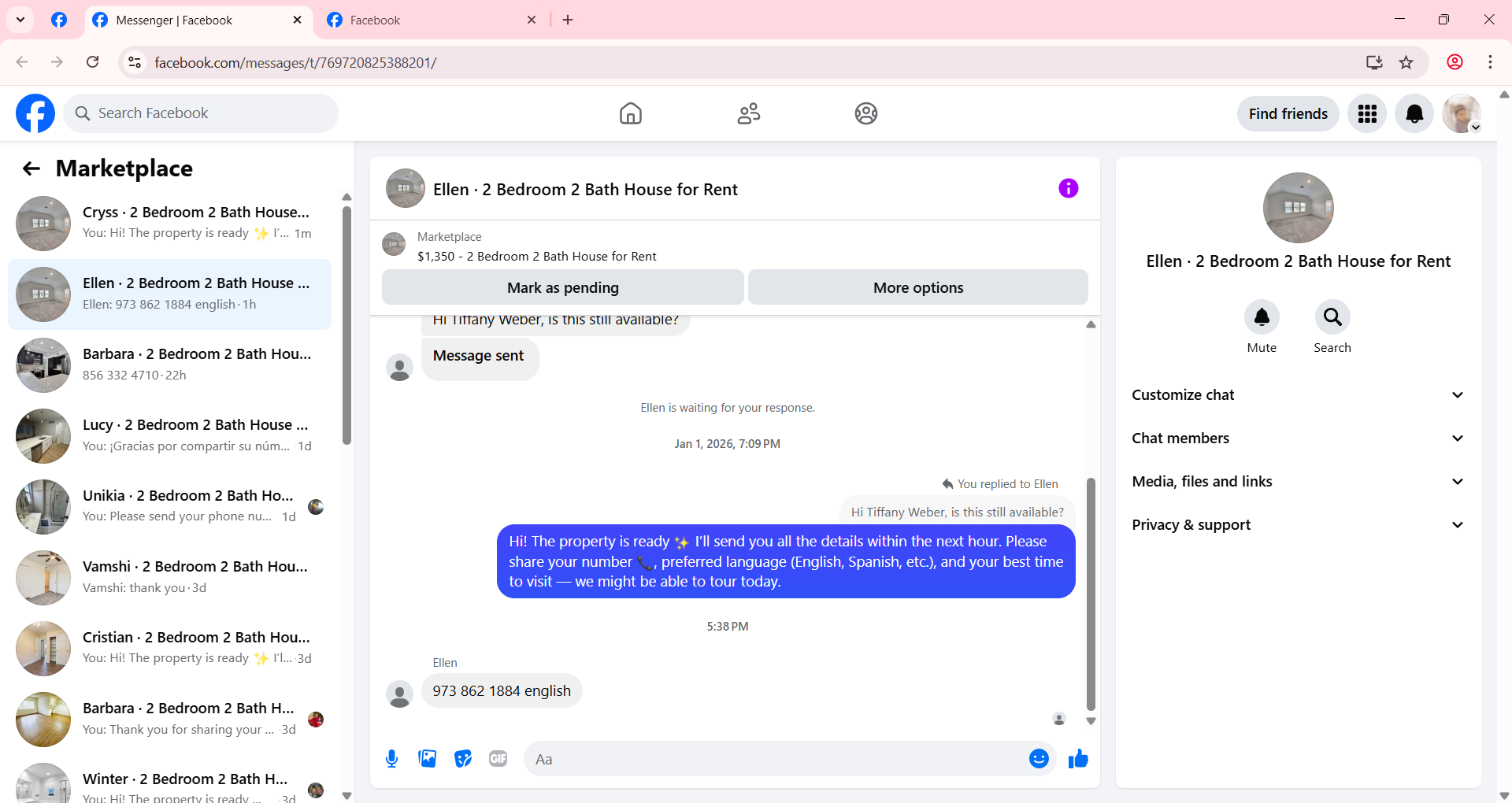Click the chat messages scrollbar thumb

click(x=1091, y=594)
